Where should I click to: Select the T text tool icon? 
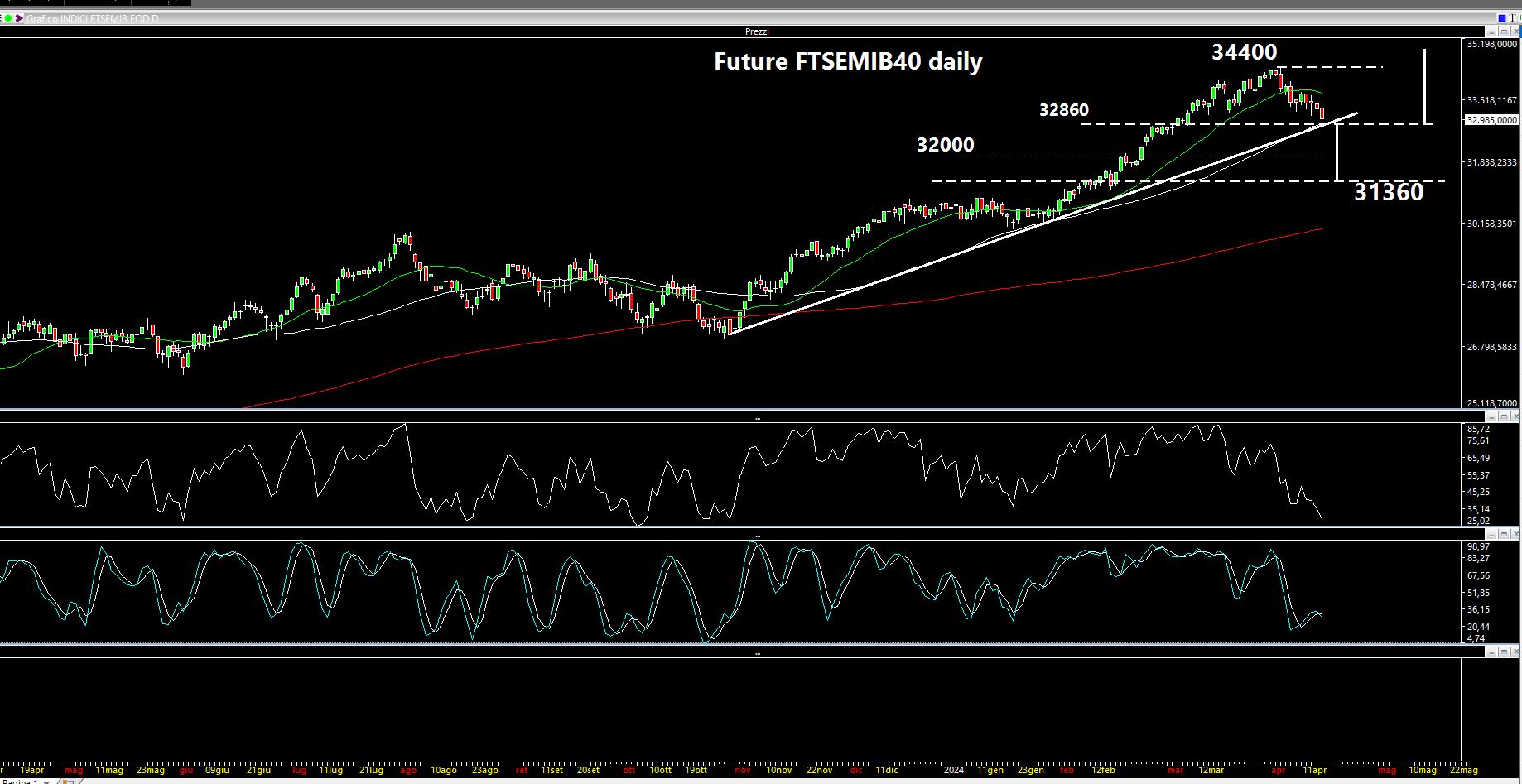(1512, 18)
